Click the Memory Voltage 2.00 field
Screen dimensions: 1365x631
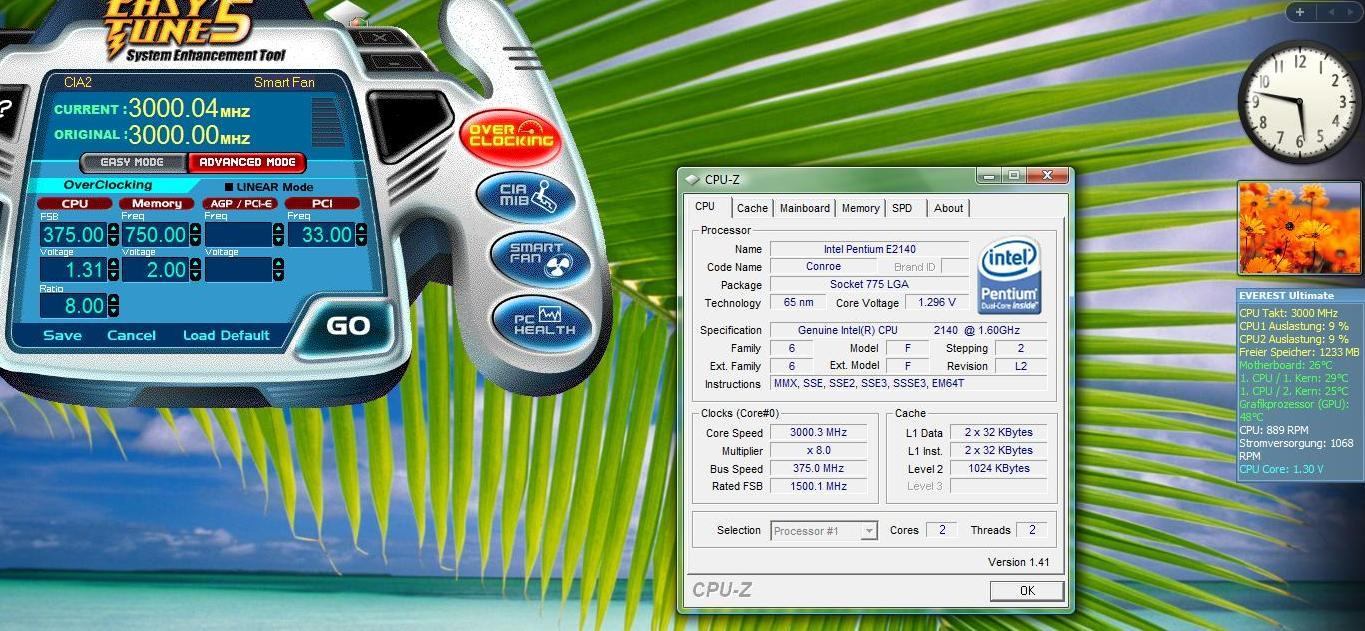pyautogui.click(x=156, y=270)
